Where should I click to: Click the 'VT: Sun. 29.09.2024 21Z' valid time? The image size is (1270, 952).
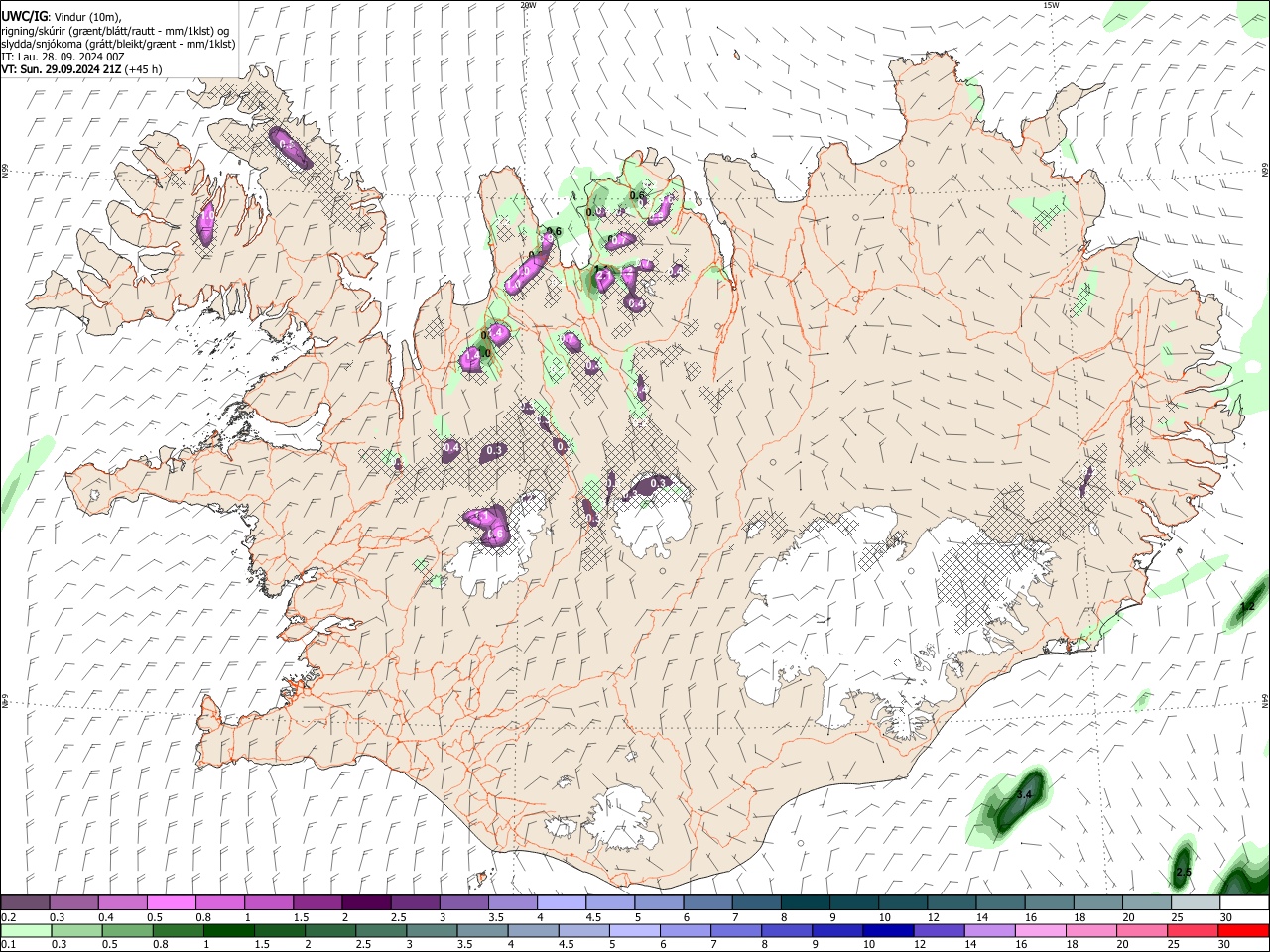[x=62, y=69]
